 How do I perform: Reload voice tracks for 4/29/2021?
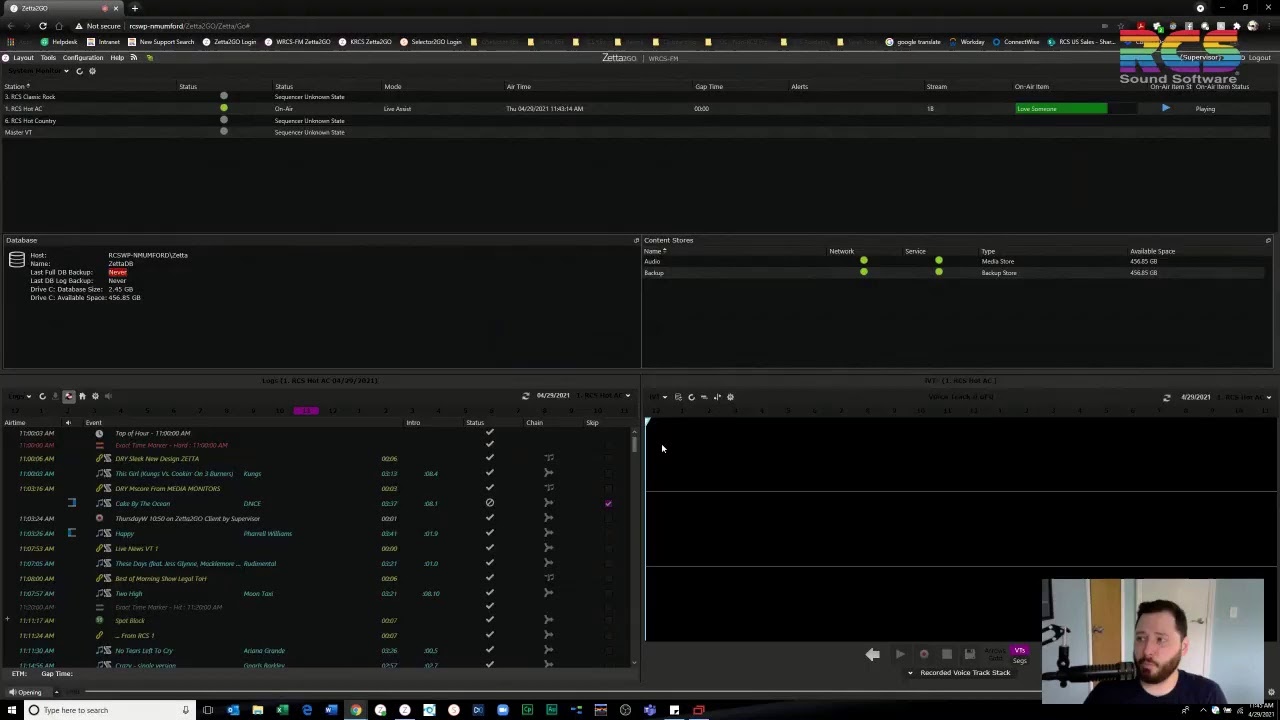pyautogui.click(x=1166, y=397)
